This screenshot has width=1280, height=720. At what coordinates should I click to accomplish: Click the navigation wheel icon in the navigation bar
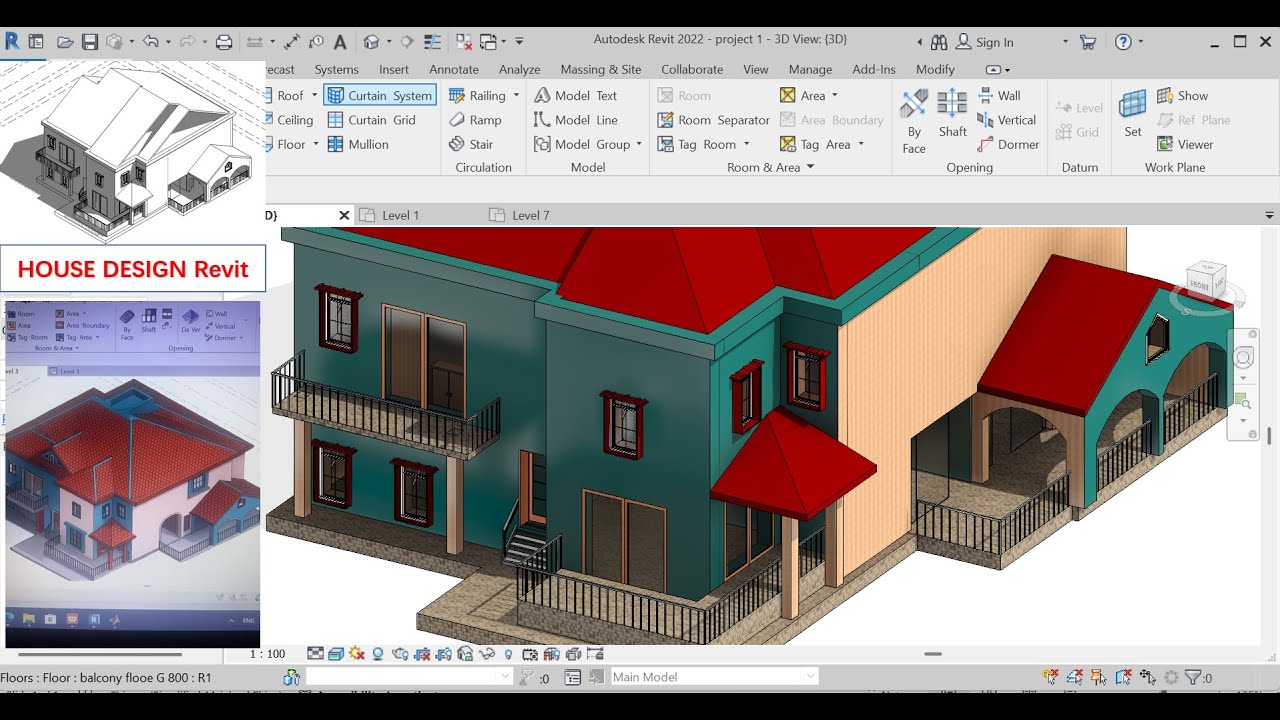point(1243,358)
